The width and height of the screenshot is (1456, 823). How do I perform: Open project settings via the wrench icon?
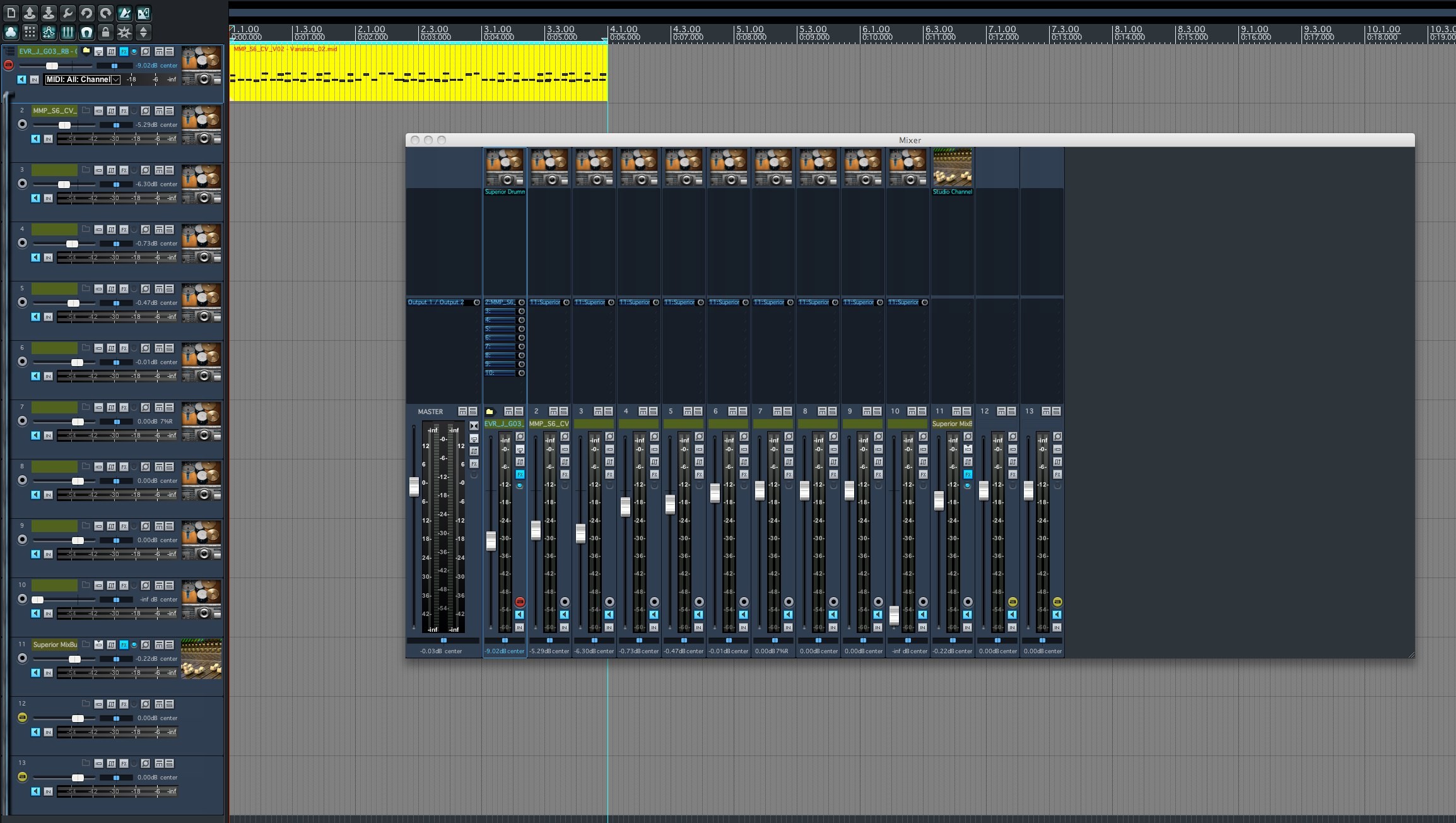[x=68, y=13]
